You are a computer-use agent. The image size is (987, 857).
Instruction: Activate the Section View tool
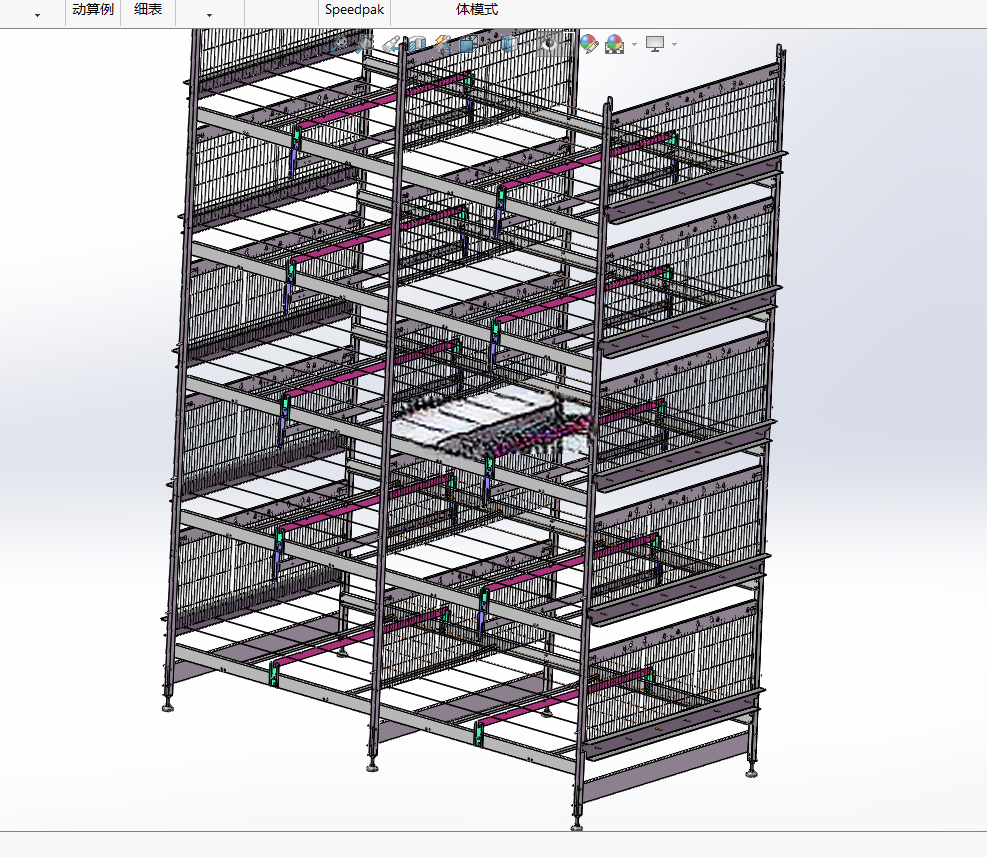(x=417, y=44)
